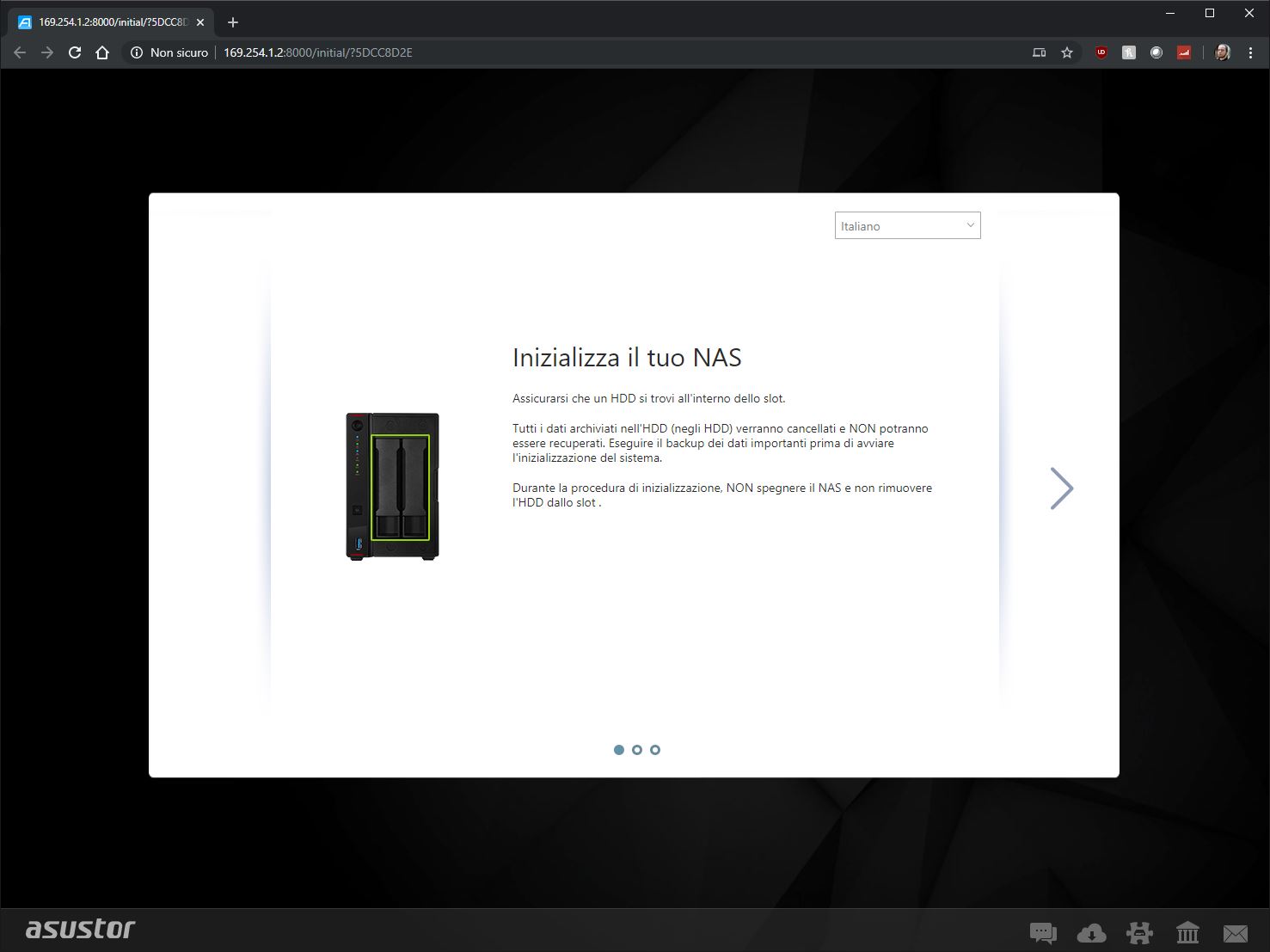Screen dimensions: 1270x952
Task: Click the envelope mail icon in footer
Action: tap(1236, 932)
